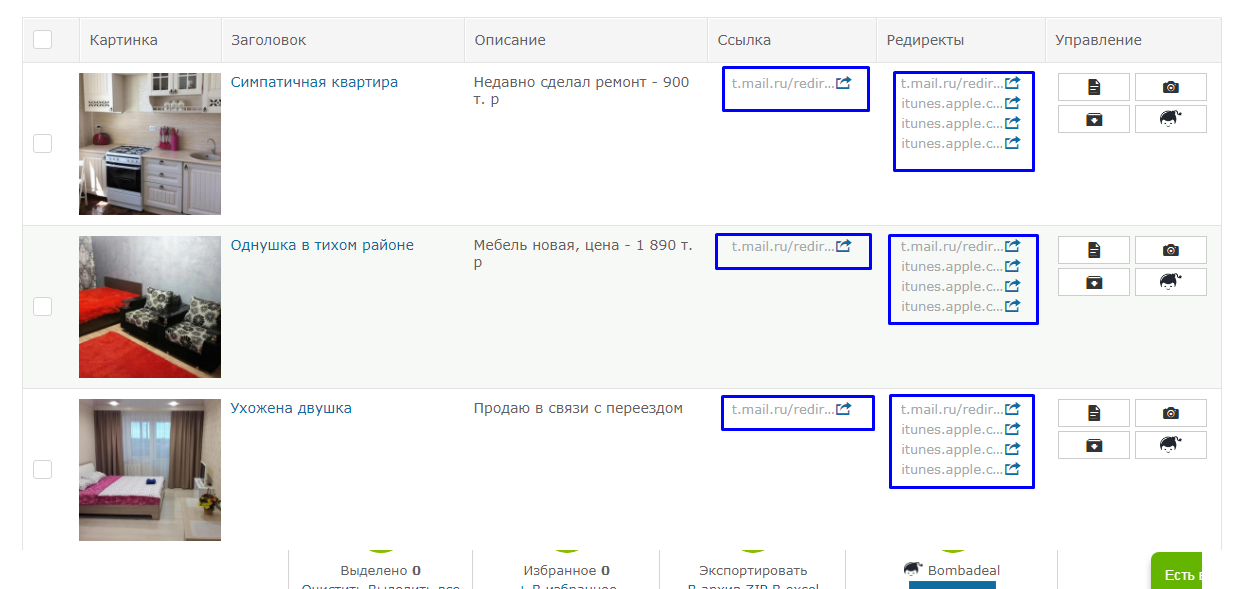Open the Однушка в тихом районе title link

322,245
